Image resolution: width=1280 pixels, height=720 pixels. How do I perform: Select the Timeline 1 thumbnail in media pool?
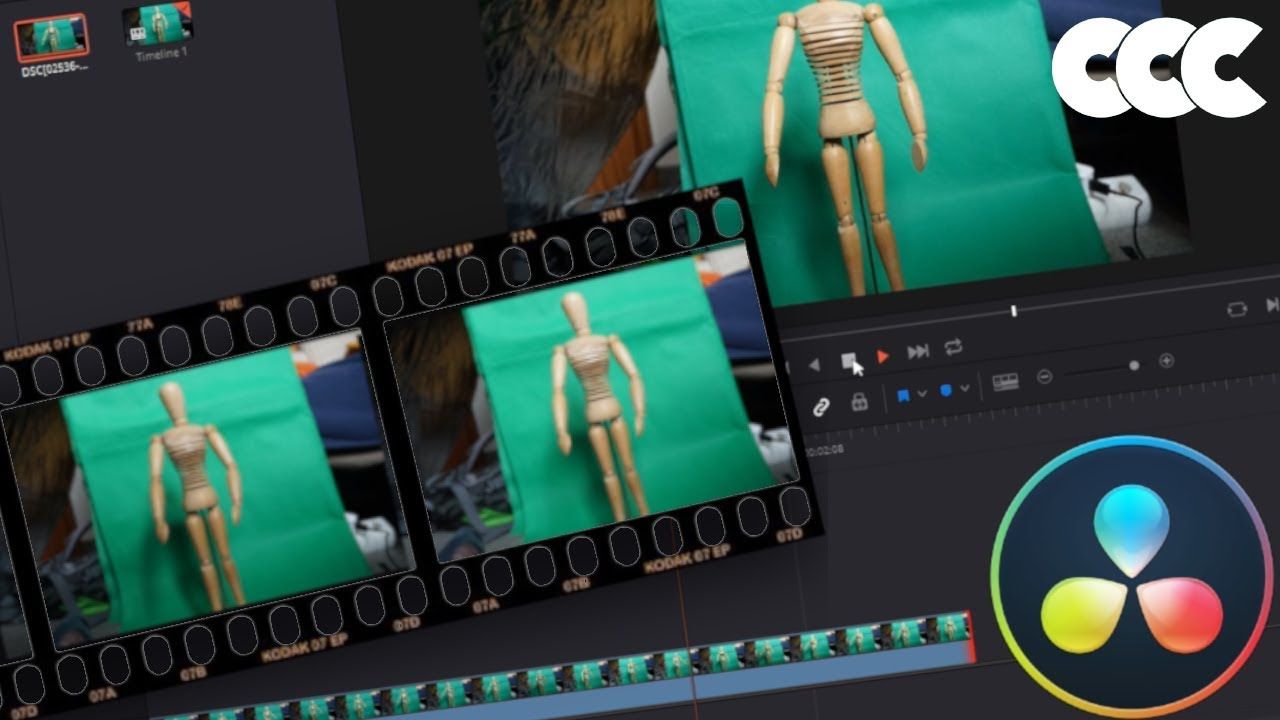(x=158, y=24)
